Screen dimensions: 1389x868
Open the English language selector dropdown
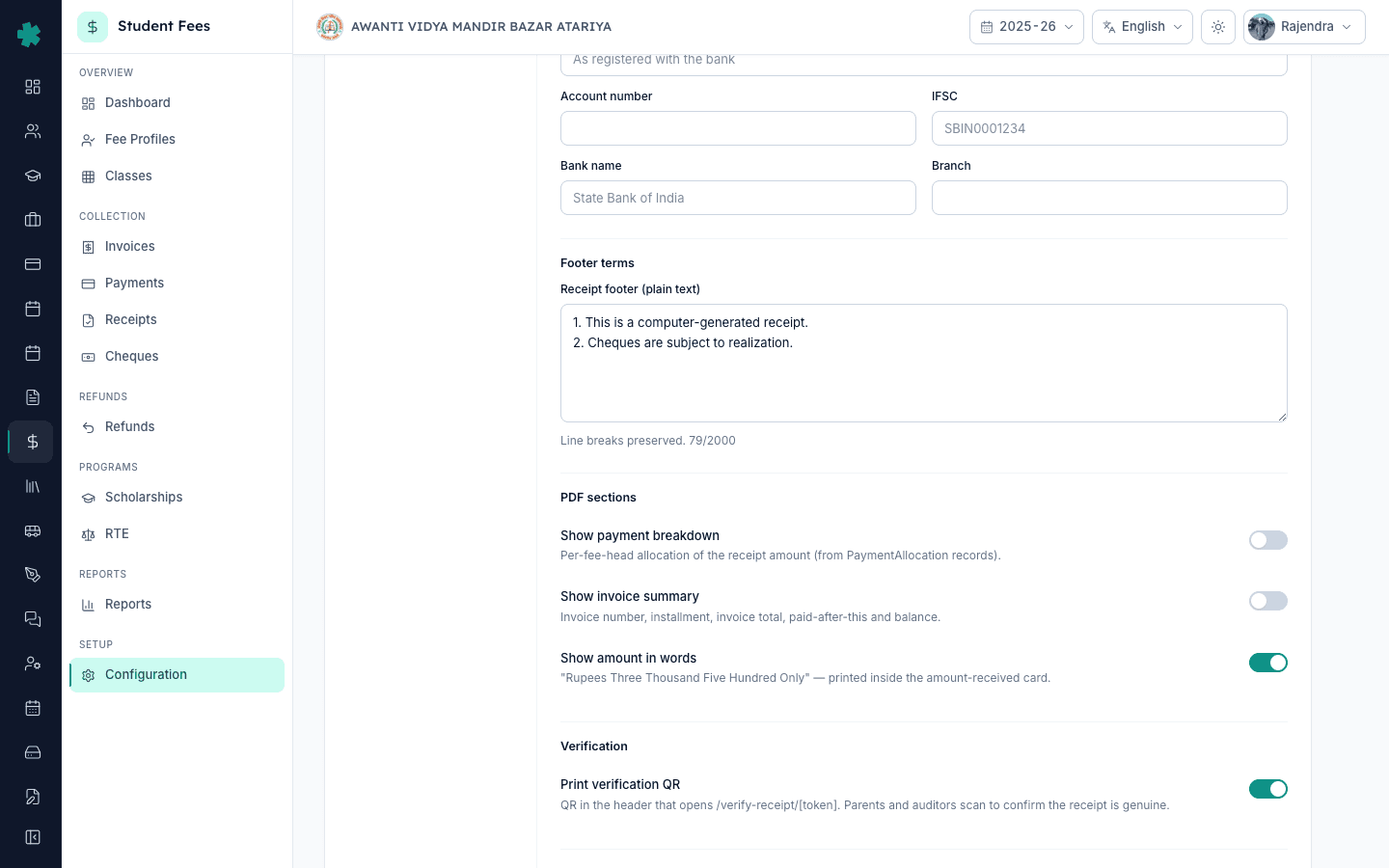(x=1142, y=27)
